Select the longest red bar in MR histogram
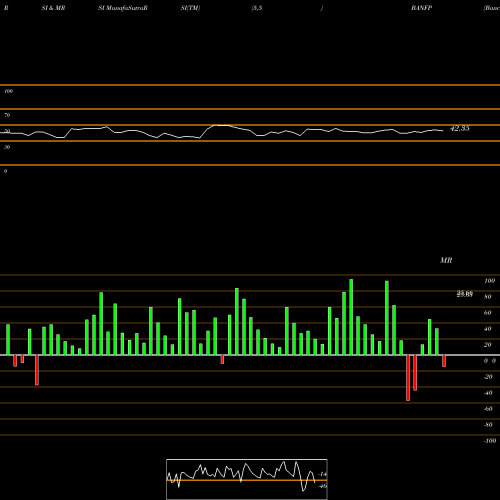Screen dimensions: 500x500 coord(408,378)
